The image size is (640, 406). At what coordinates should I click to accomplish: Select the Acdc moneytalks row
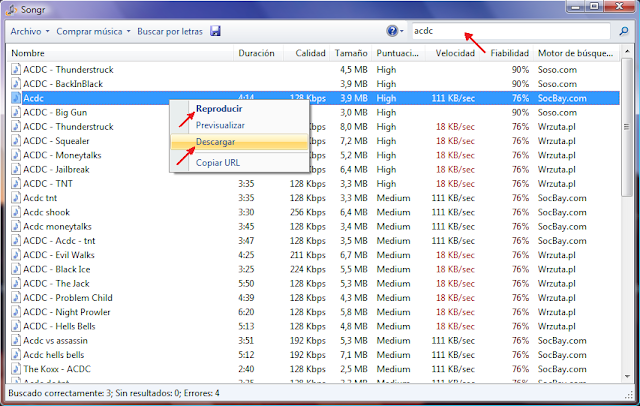tap(313, 226)
